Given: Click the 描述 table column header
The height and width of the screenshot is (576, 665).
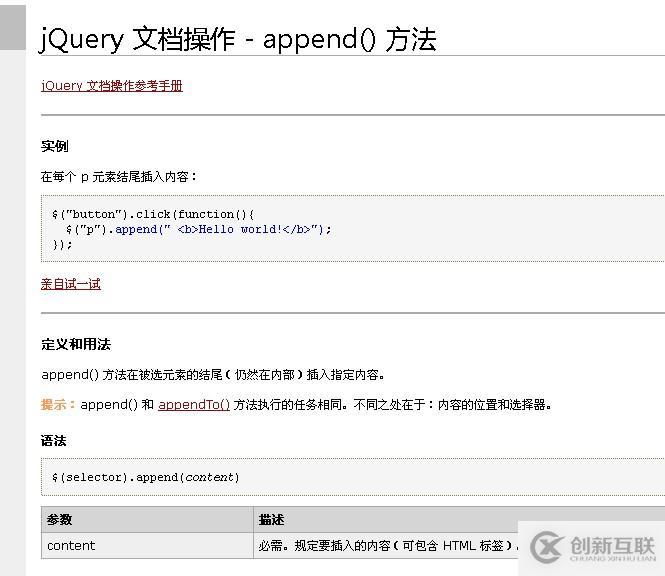Looking at the screenshot, I should (x=271, y=520).
